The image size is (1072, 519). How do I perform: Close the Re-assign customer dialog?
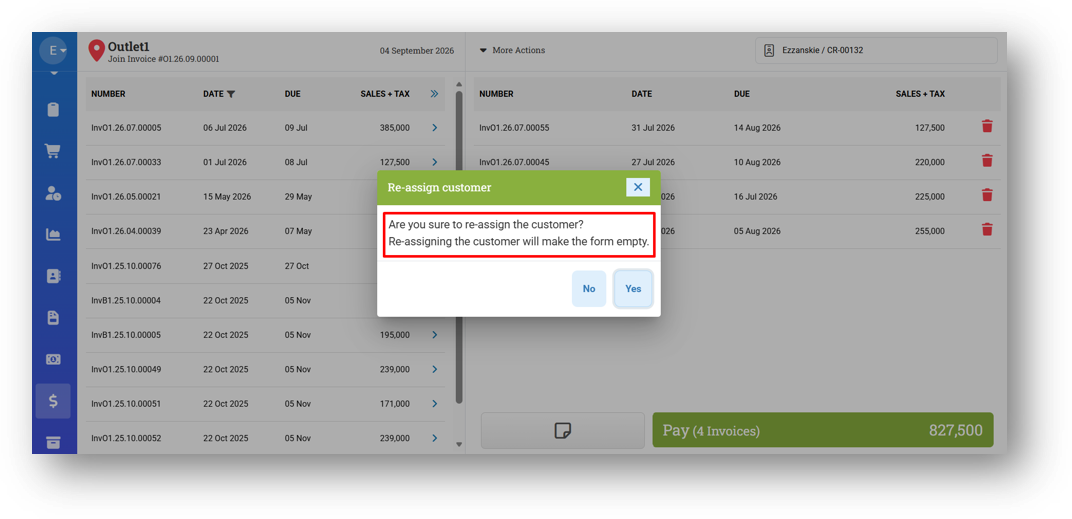click(x=638, y=187)
